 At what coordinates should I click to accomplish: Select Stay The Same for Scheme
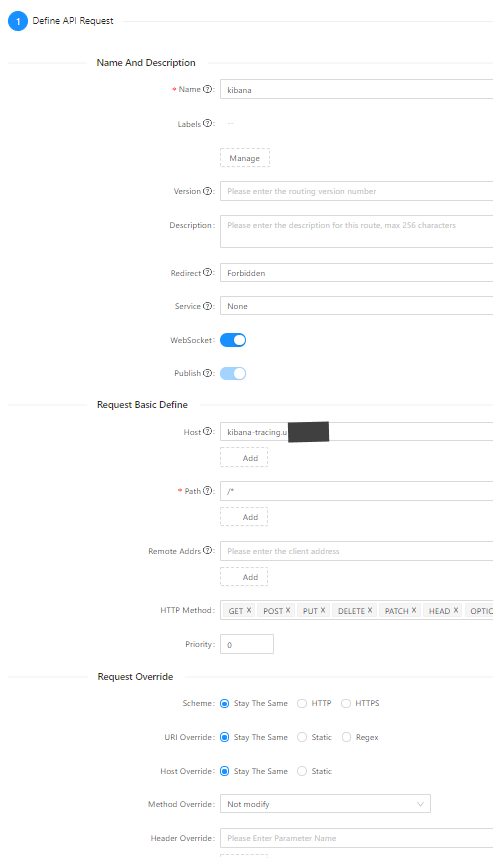coord(224,704)
